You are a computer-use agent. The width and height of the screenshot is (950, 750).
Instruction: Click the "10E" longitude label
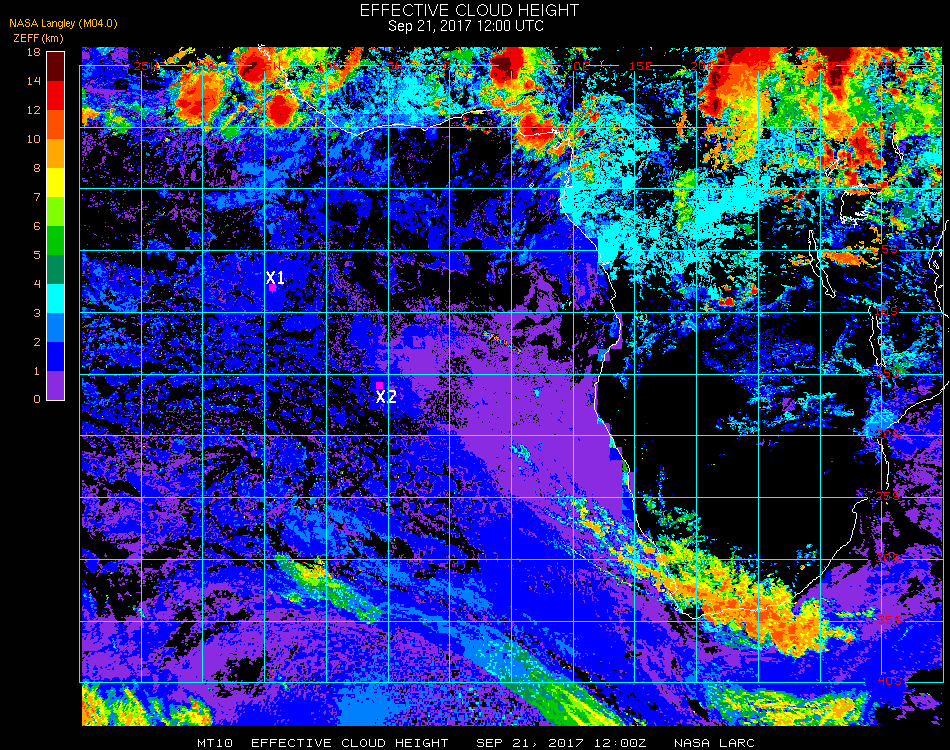tap(578, 66)
